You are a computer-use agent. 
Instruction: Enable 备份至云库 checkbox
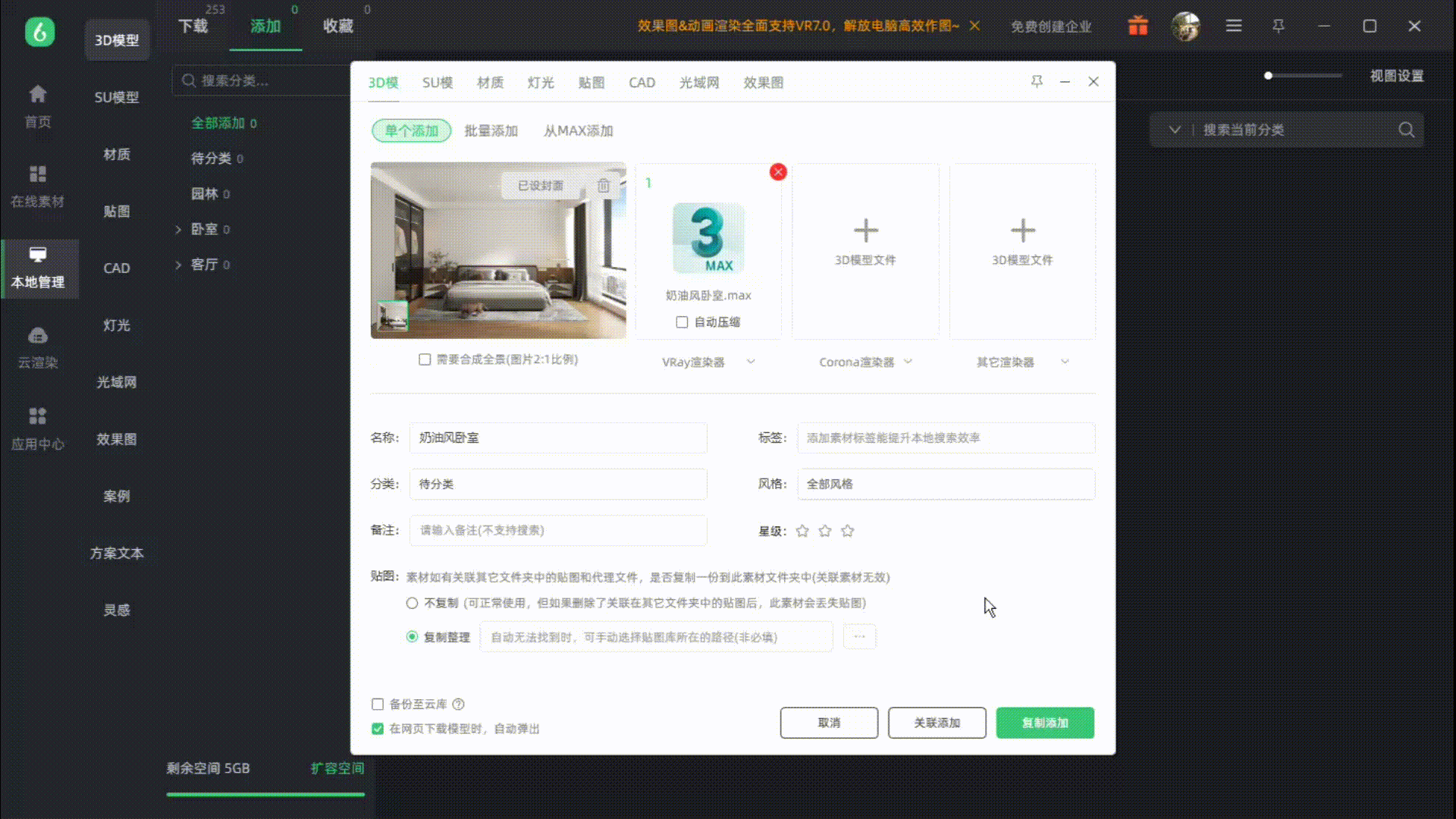(x=378, y=704)
